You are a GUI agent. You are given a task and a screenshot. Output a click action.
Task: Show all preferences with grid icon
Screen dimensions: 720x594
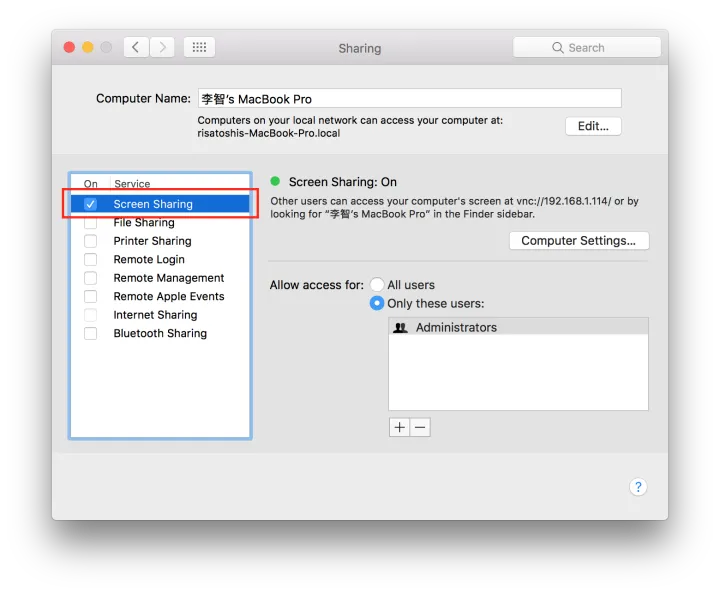[199, 47]
